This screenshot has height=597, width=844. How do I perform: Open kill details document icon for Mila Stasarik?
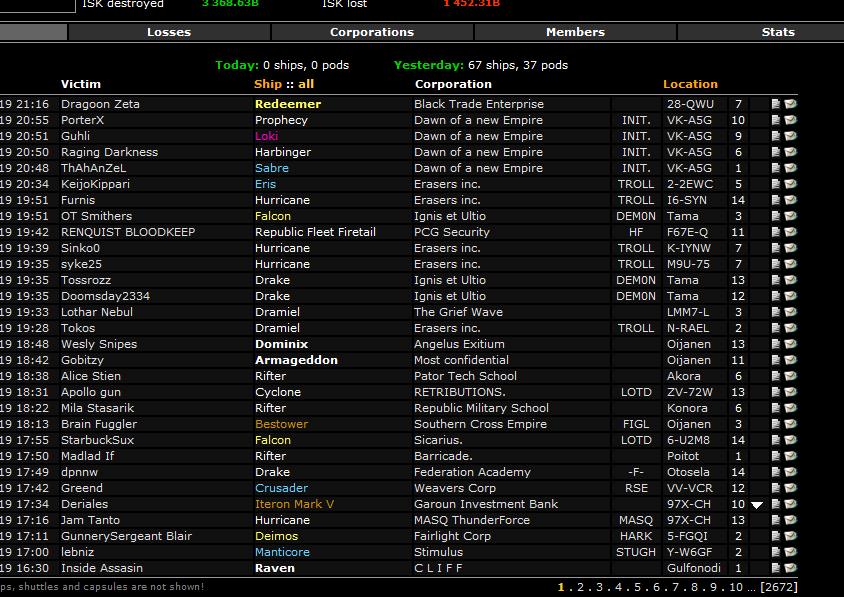coord(776,408)
